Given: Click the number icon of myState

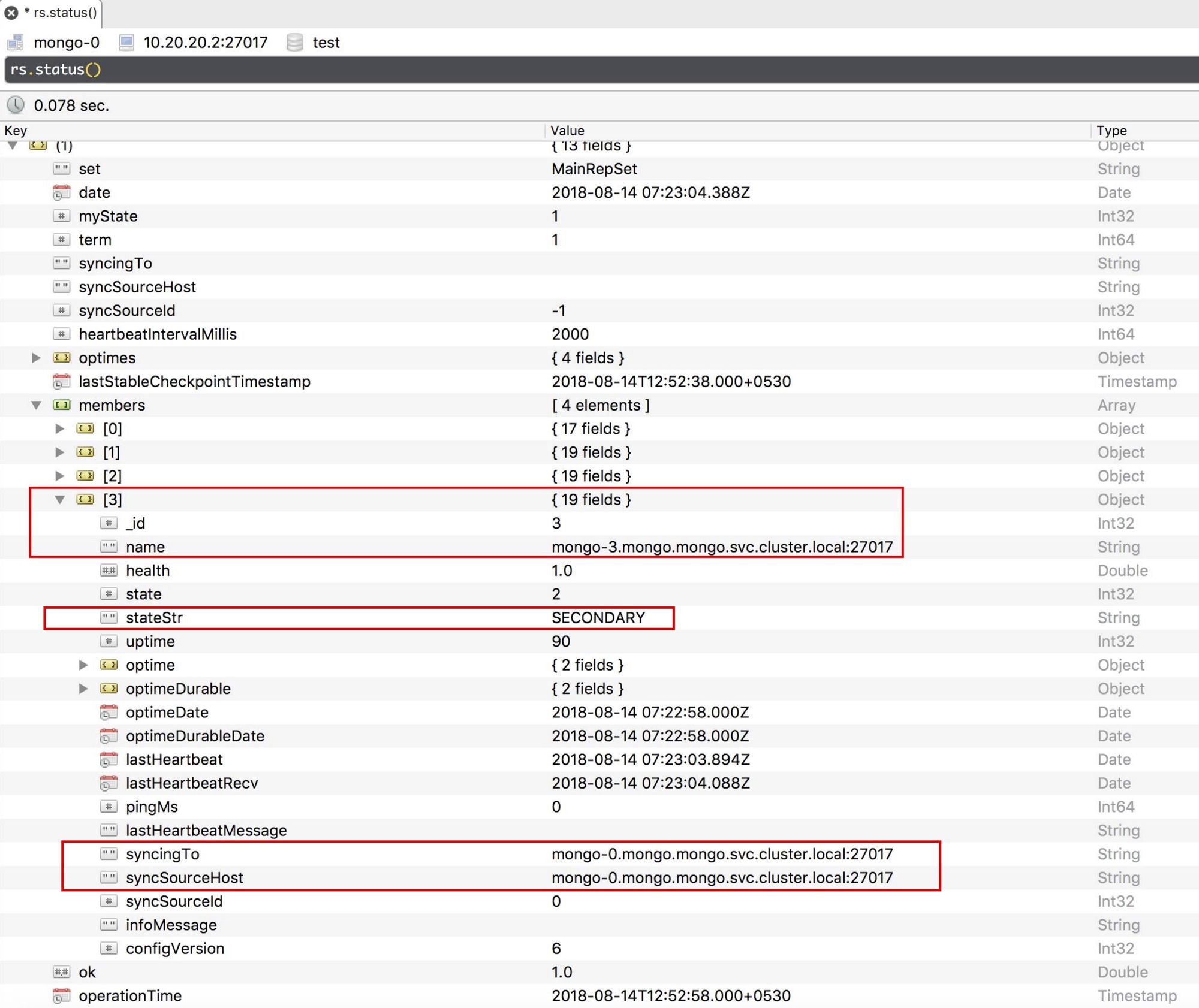Looking at the screenshot, I should click(x=61, y=216).
